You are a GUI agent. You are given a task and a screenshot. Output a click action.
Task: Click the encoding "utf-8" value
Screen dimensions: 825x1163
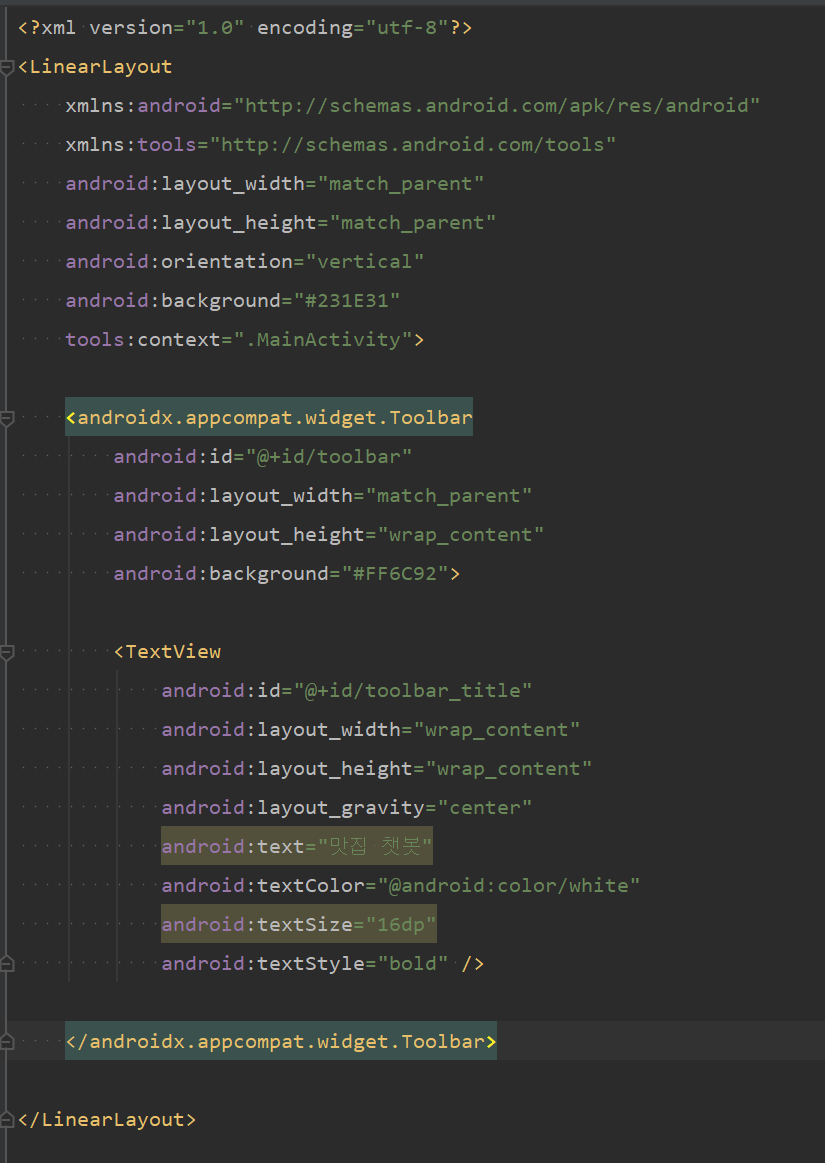tap(408, 28)
